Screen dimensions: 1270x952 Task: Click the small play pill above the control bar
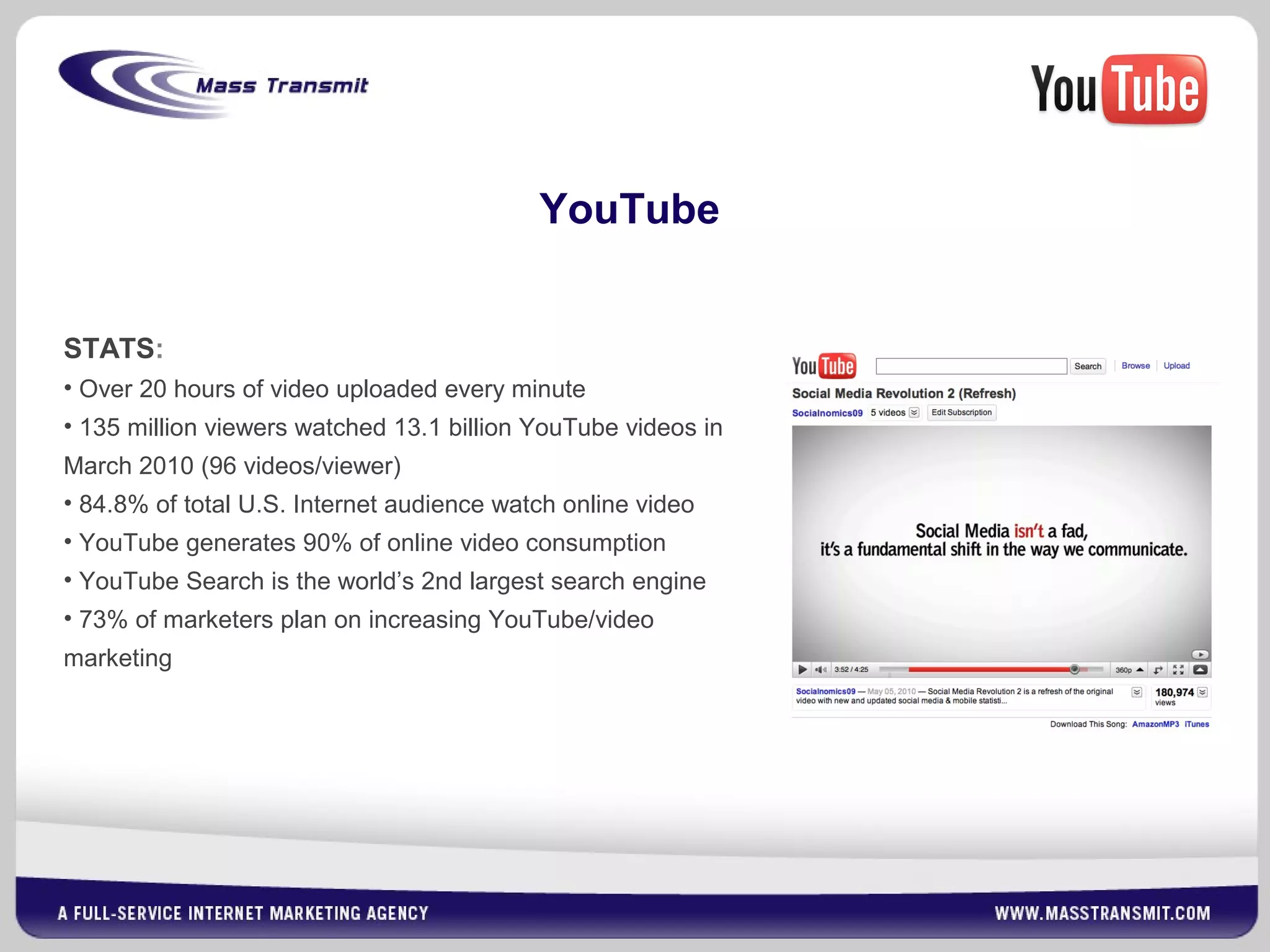(x=1200, y=654)
